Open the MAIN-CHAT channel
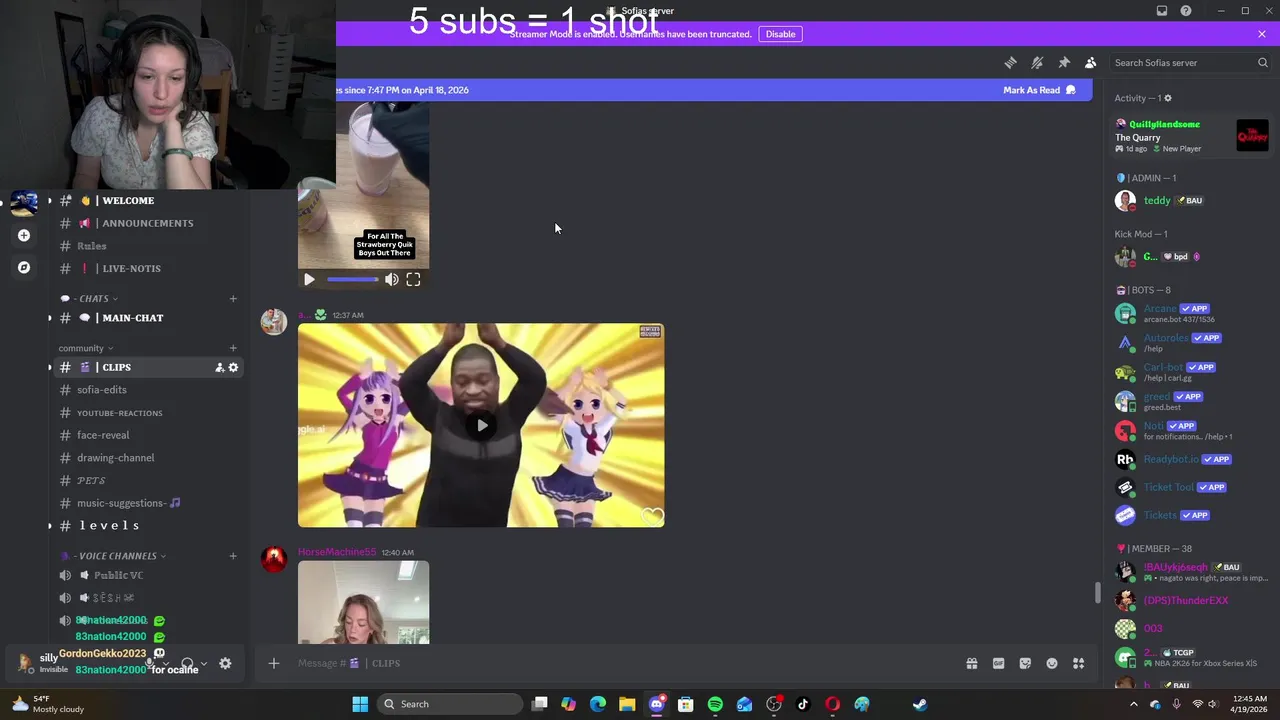Viewport: 1280px width, 720px height. [146, 318]
